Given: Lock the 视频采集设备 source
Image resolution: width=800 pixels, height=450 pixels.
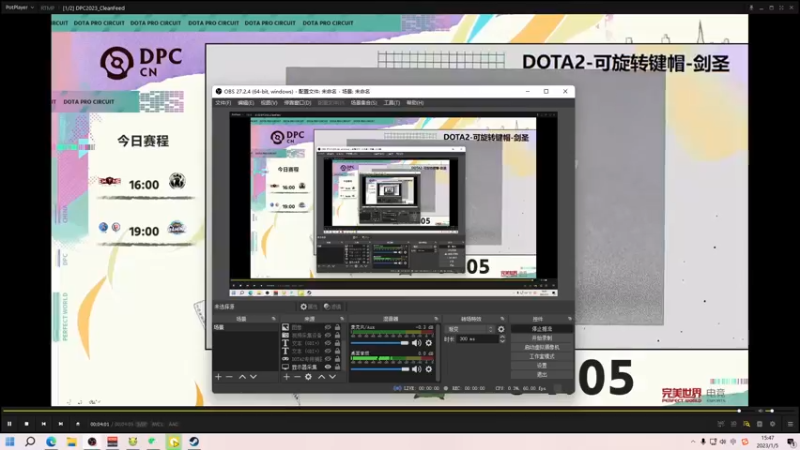Looking at the screenshot, I should point(337,335).
